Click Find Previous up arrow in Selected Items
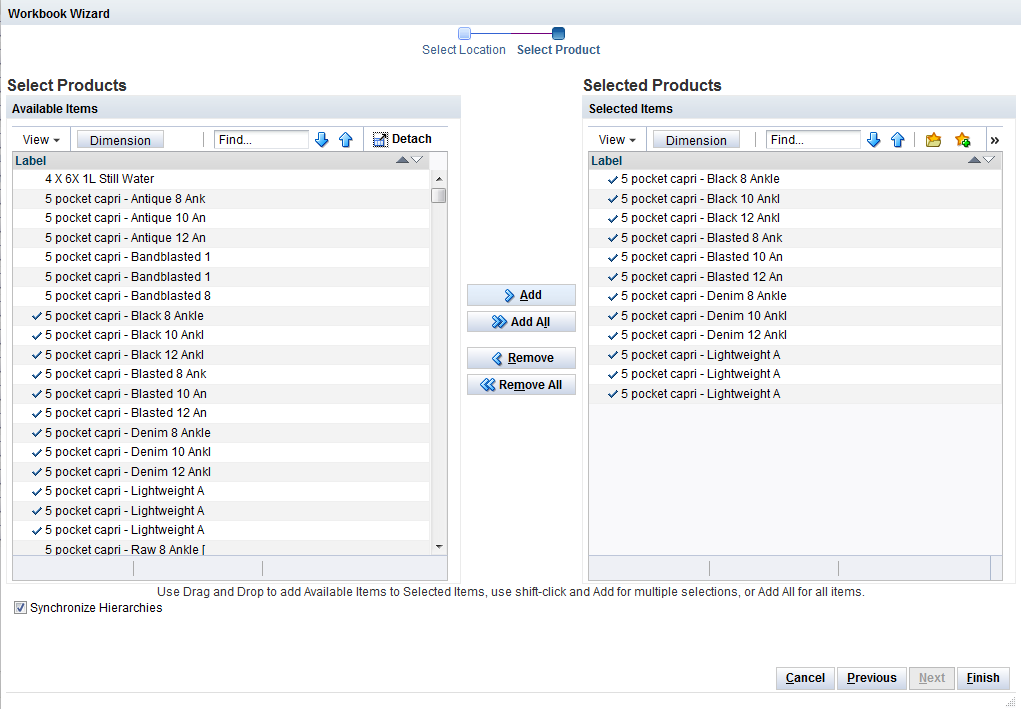Image resolution: width=1021 pixels, height=709 pixels. (x=898, y=139)
